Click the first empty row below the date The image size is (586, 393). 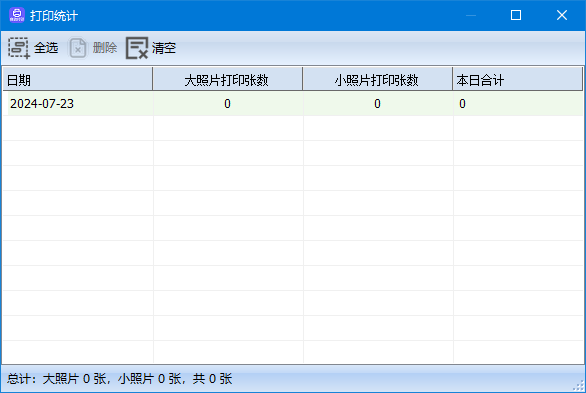click(293, 128)
